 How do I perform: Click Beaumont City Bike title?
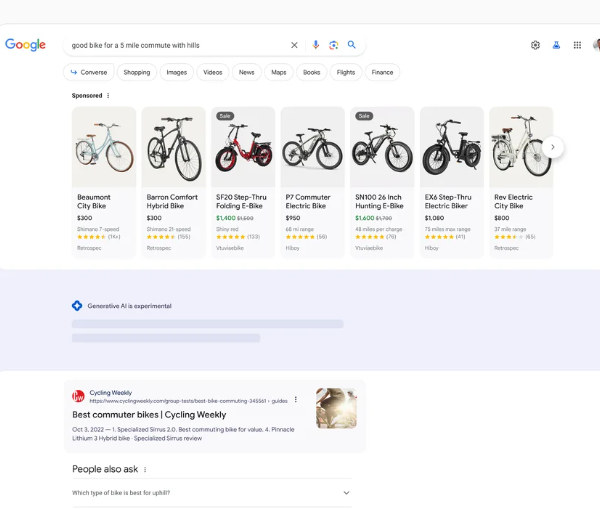(94, 202)
